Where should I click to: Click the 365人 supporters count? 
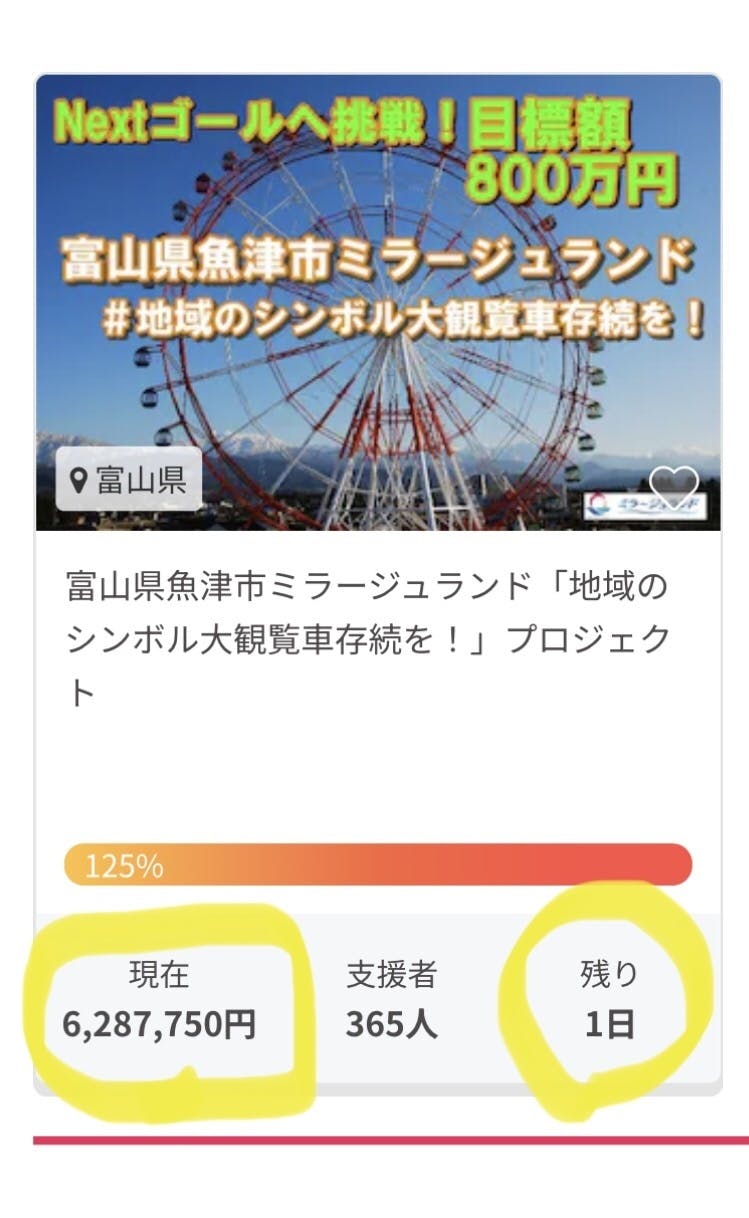(x=391, y=1024)
